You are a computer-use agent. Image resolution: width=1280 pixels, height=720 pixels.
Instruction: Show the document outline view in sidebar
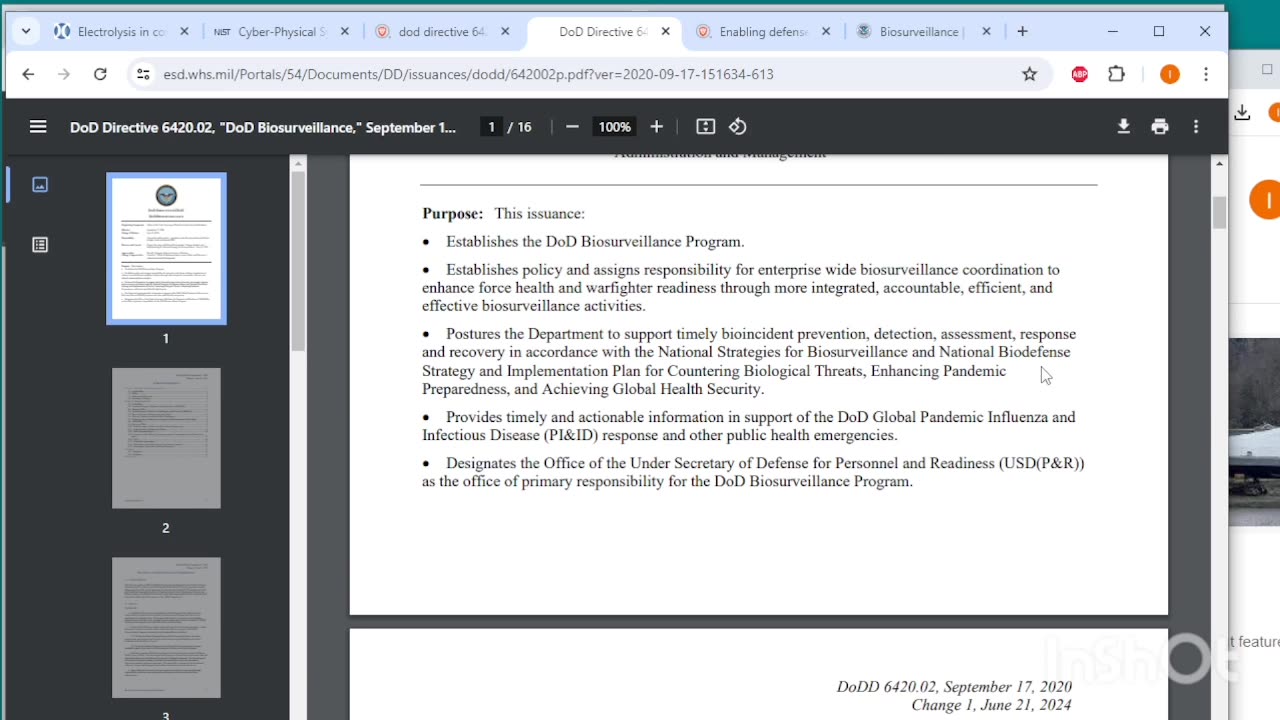click(40, 245)
